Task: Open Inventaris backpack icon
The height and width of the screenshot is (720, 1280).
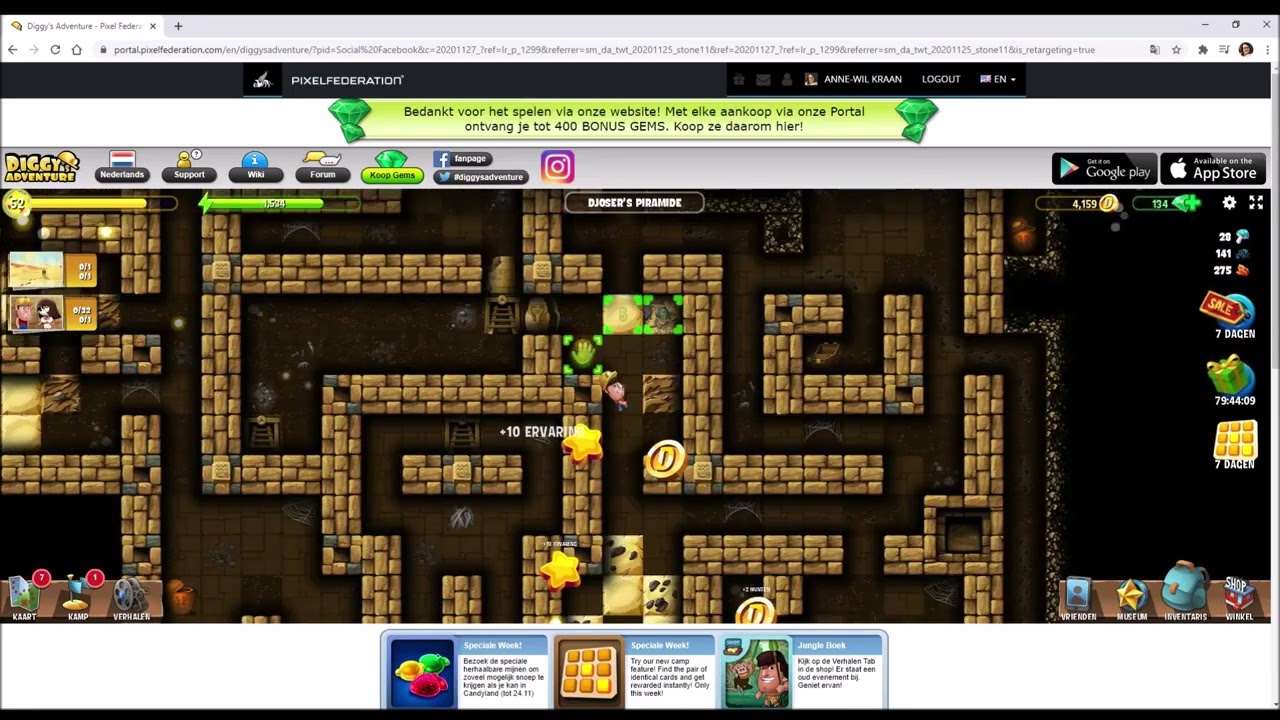Action: 1185,593
